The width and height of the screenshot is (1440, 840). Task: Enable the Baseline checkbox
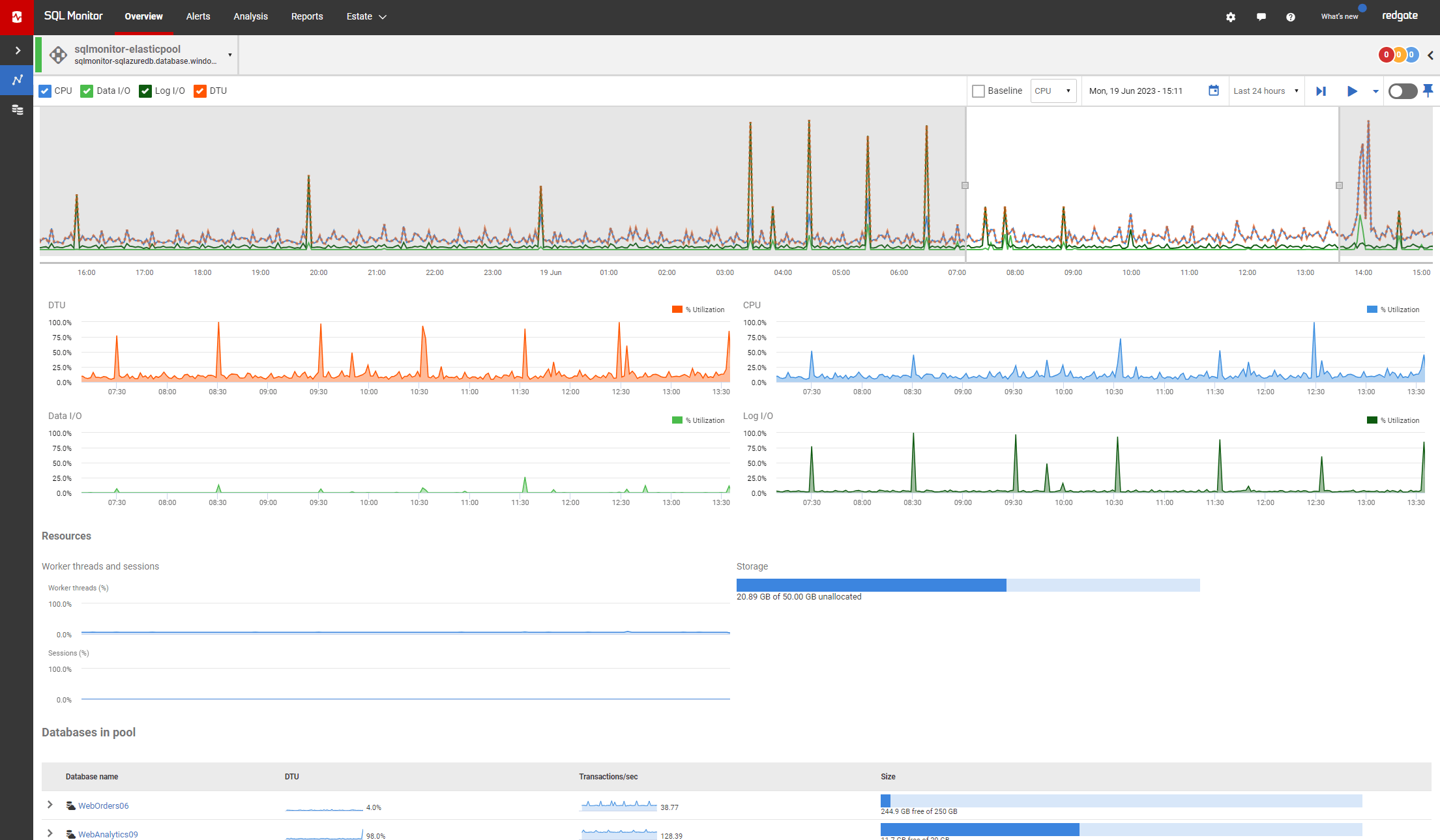click(978, 91)
